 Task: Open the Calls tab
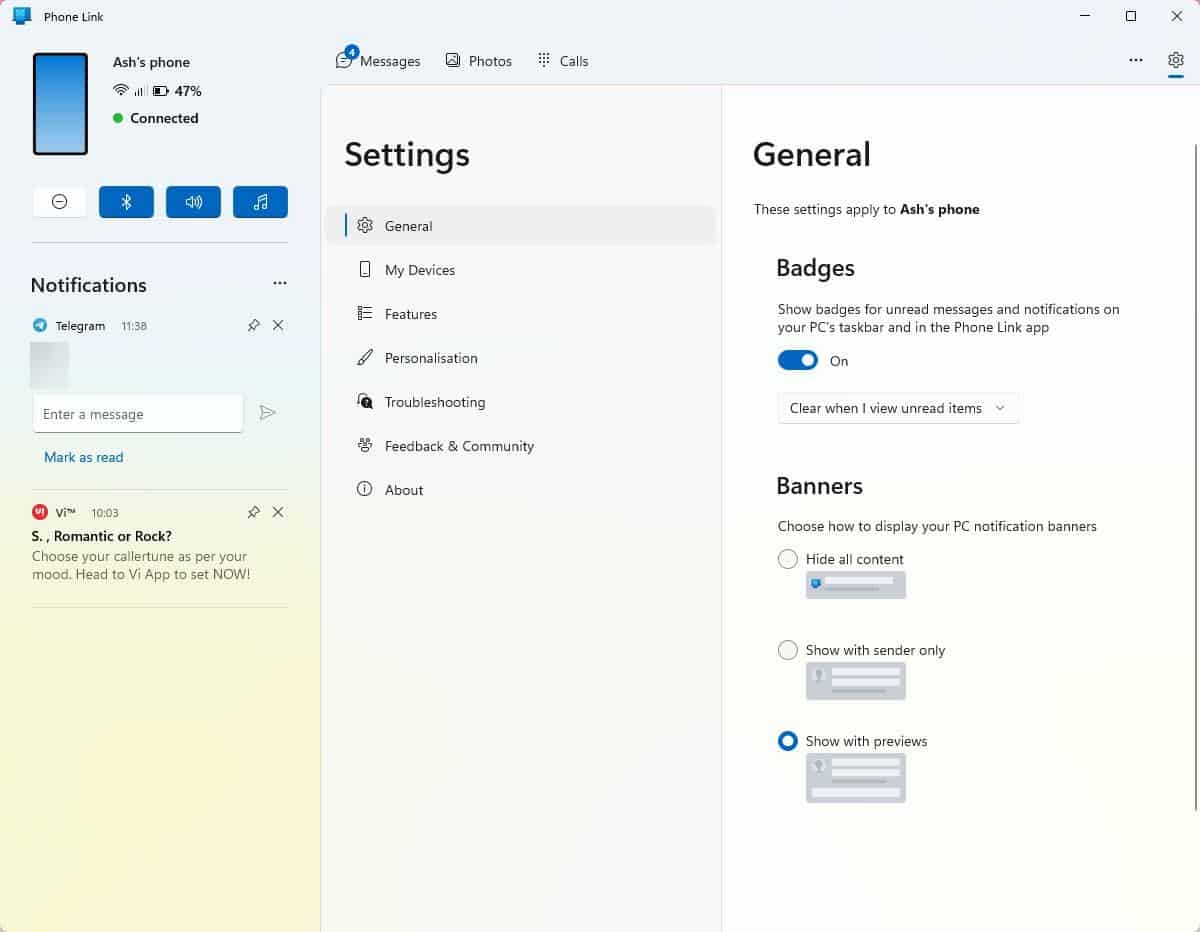click(562, 60)
